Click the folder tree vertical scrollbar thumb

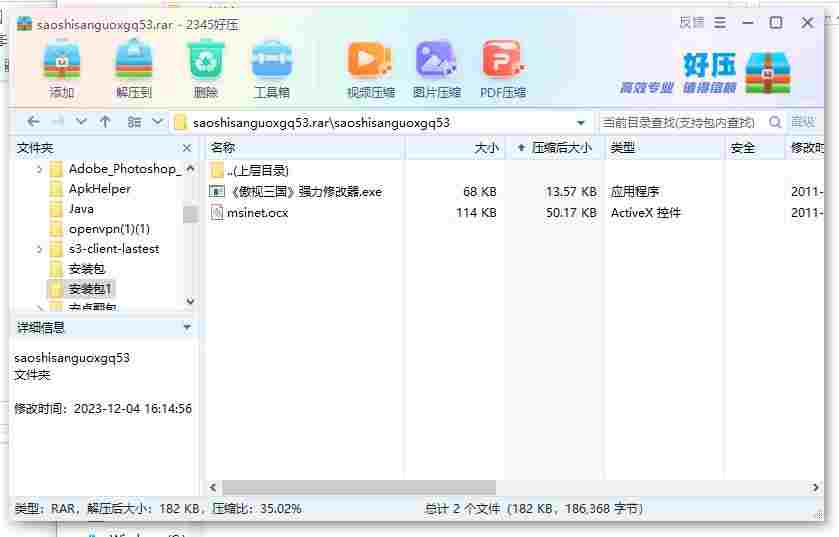point(190,214)
